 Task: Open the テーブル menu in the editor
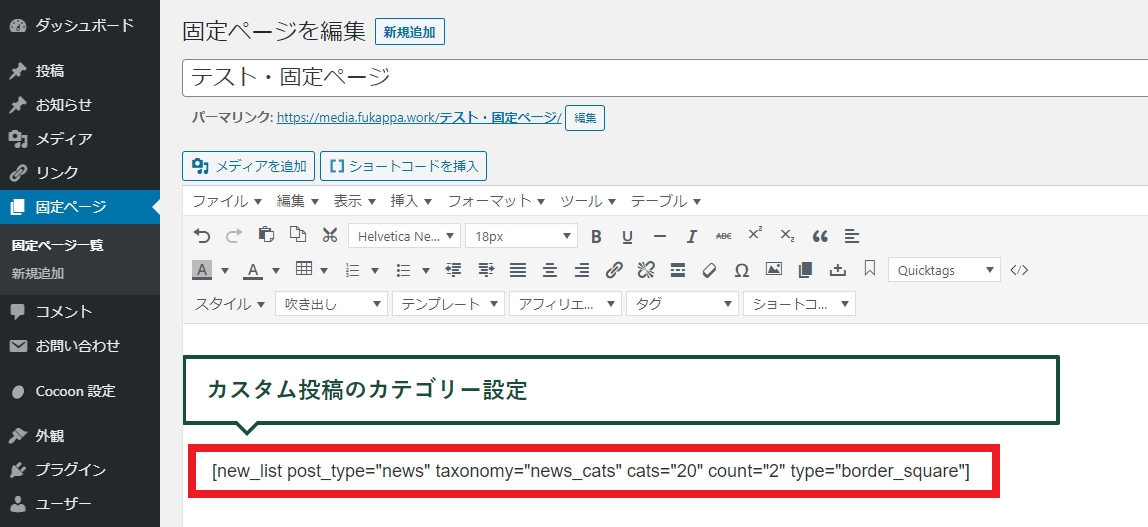(665, 201)
